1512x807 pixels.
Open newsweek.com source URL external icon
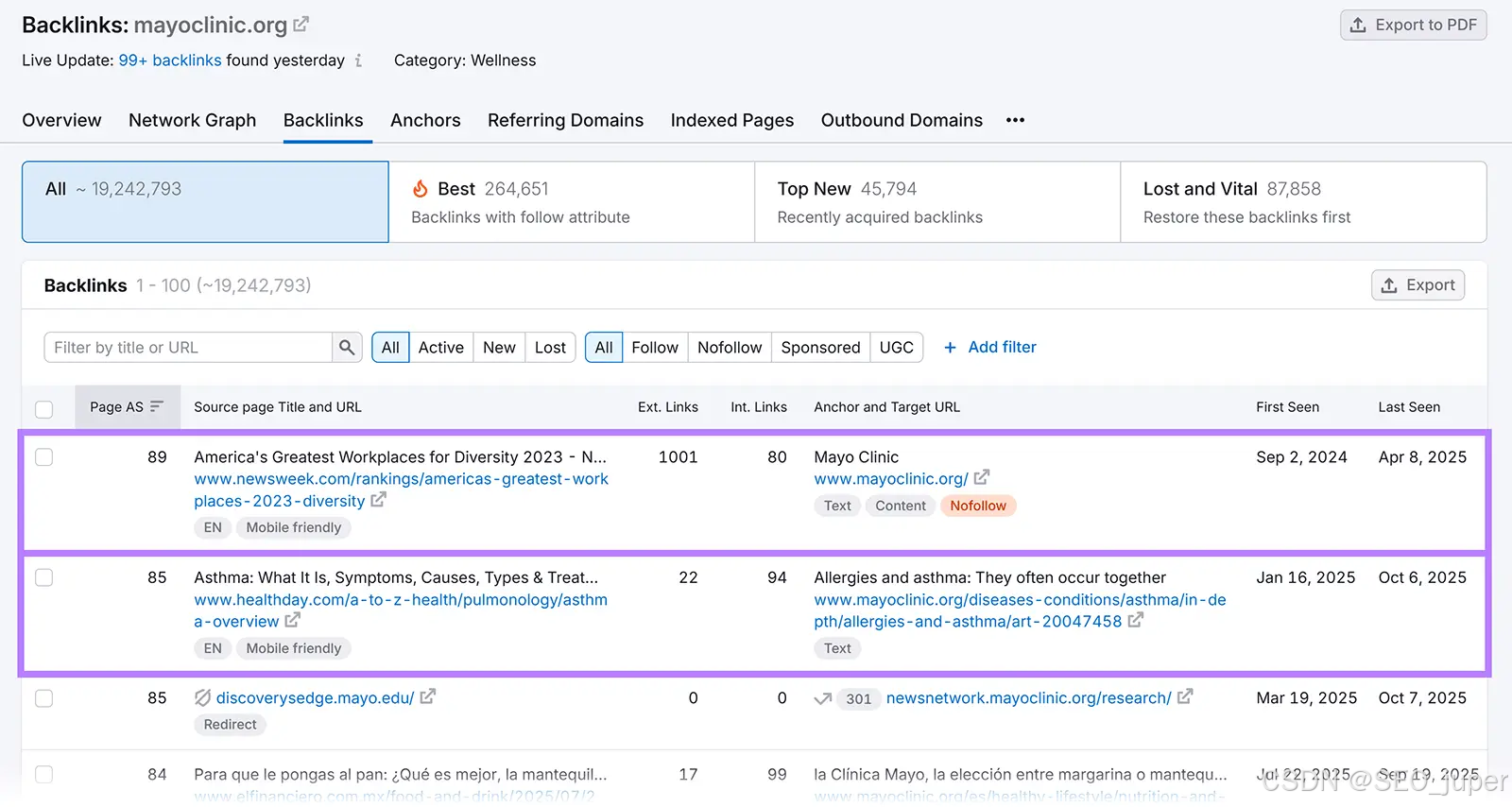click(378, 500)
